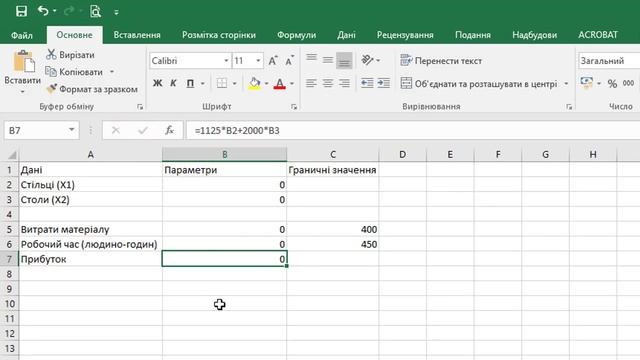The image size is (640, 360).
Task: Expand underline style dropdown arrow
Action: [x=202, y=84]
